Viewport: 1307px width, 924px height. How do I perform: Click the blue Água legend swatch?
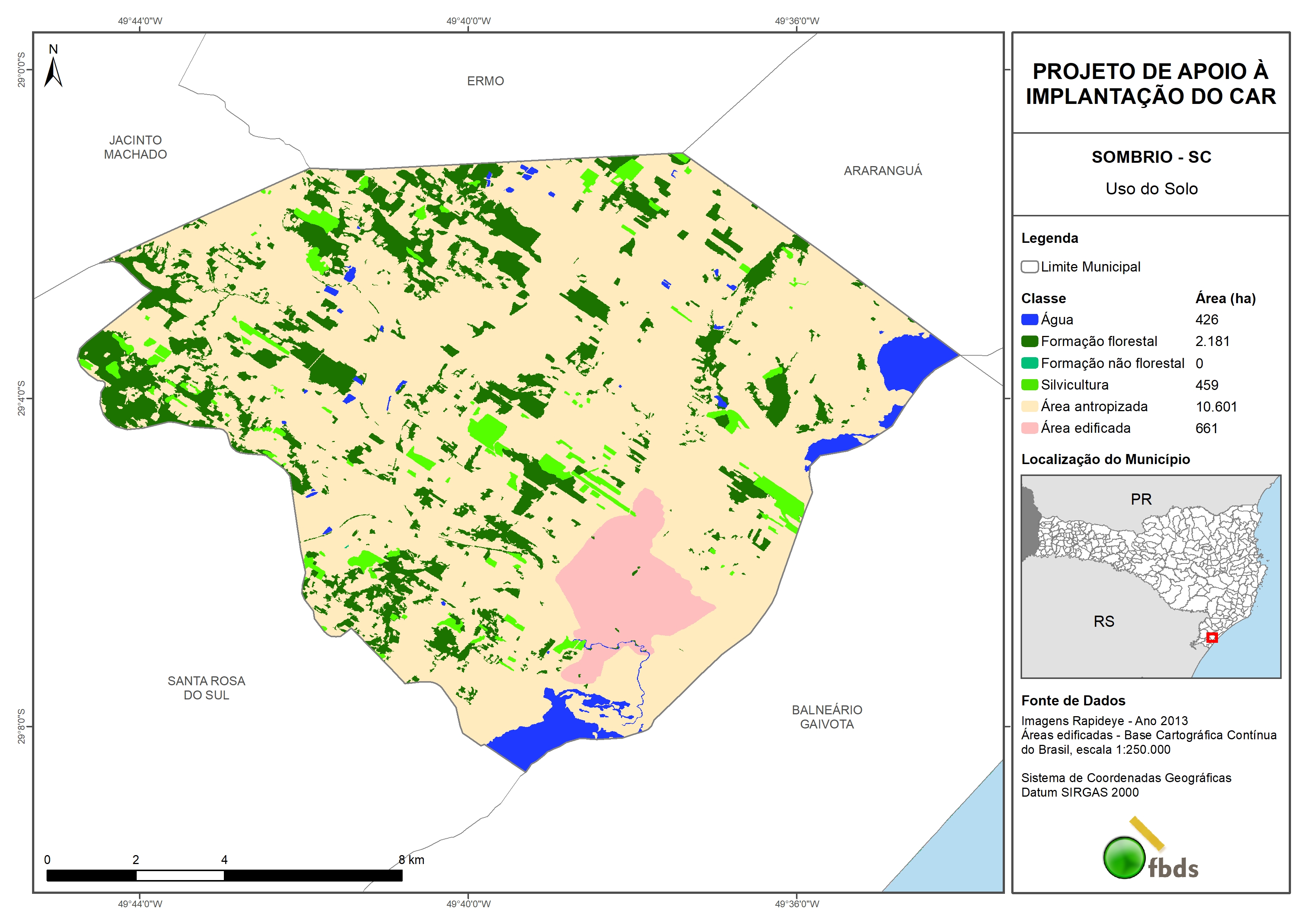pos(1029,320)
